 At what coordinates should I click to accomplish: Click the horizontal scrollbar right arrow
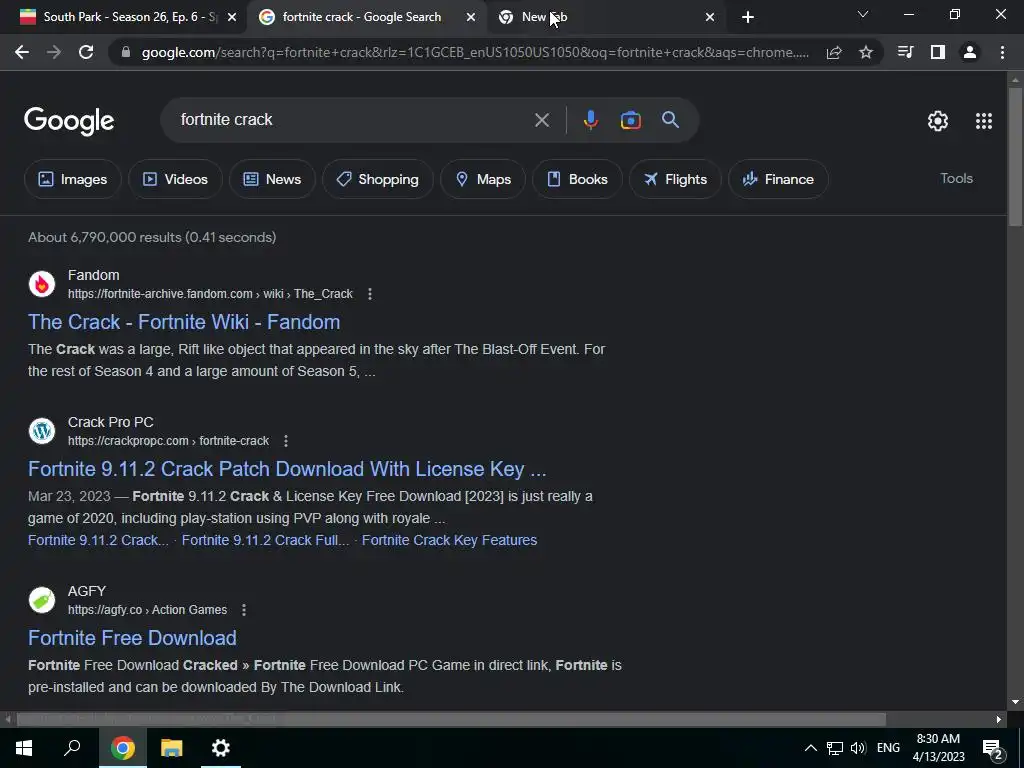(999, 719)
